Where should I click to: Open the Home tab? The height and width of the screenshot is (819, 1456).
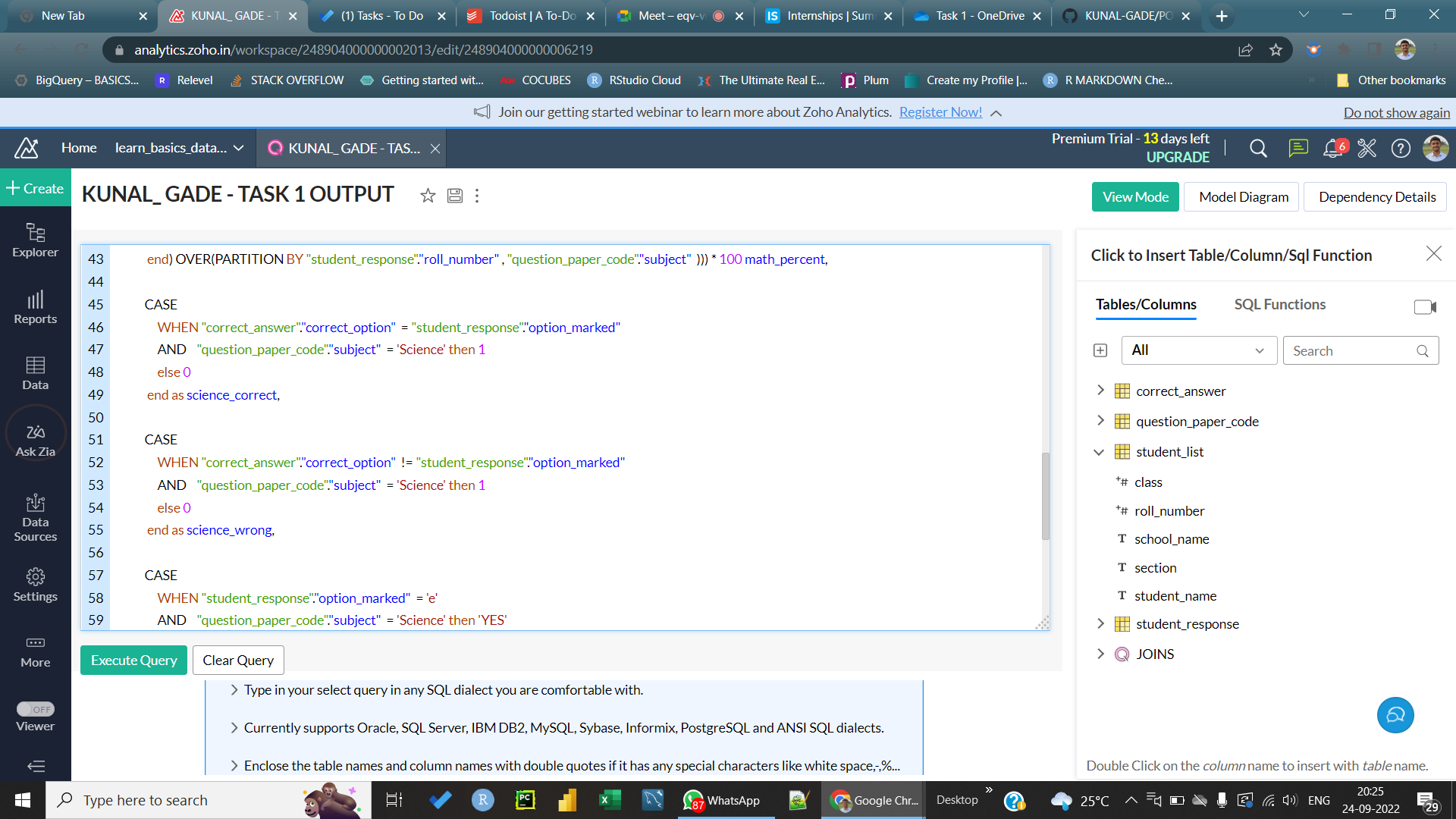pos(79,149)
